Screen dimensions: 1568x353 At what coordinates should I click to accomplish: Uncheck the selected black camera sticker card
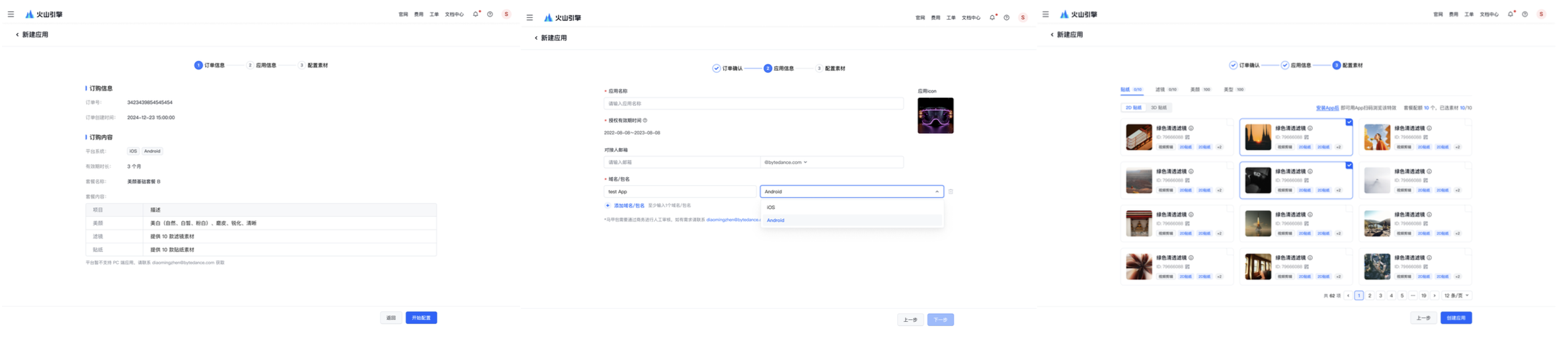[1349, 165]
